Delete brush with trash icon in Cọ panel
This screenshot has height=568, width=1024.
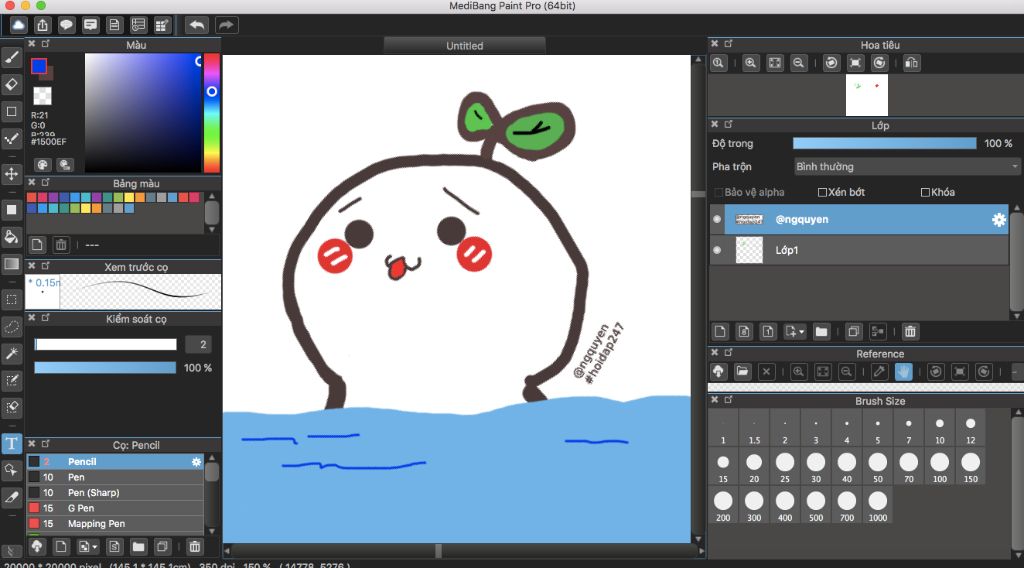195,546
